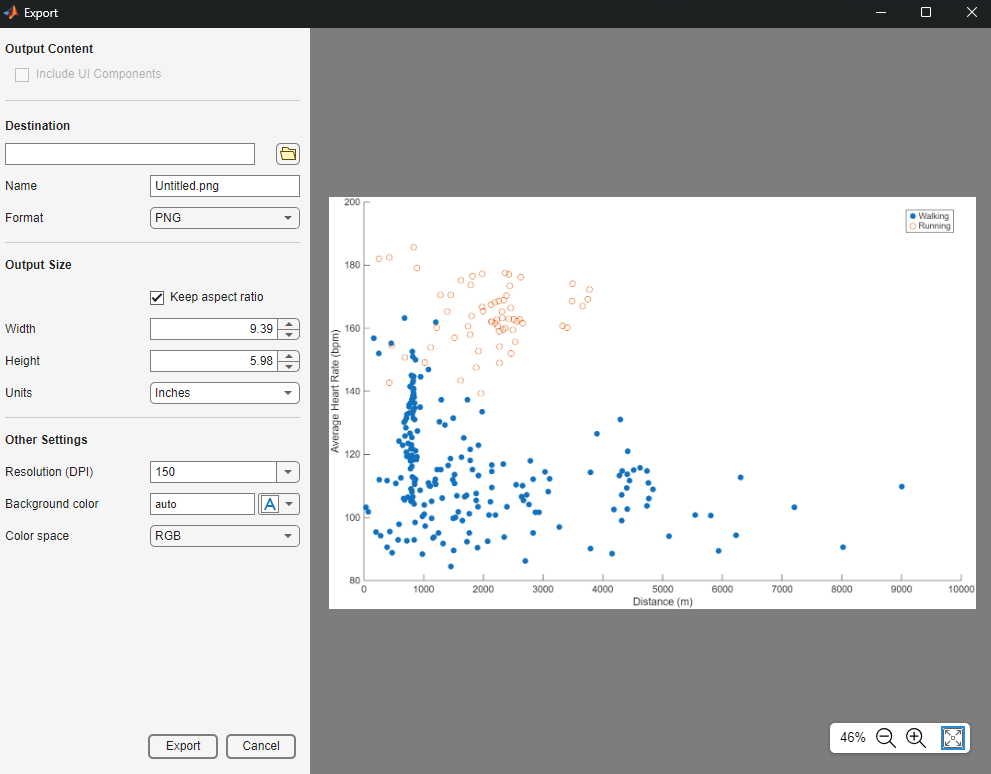Click the browse folder icon
The height and width of the screenshot is (774, 991).
click(x=288, y=154)
